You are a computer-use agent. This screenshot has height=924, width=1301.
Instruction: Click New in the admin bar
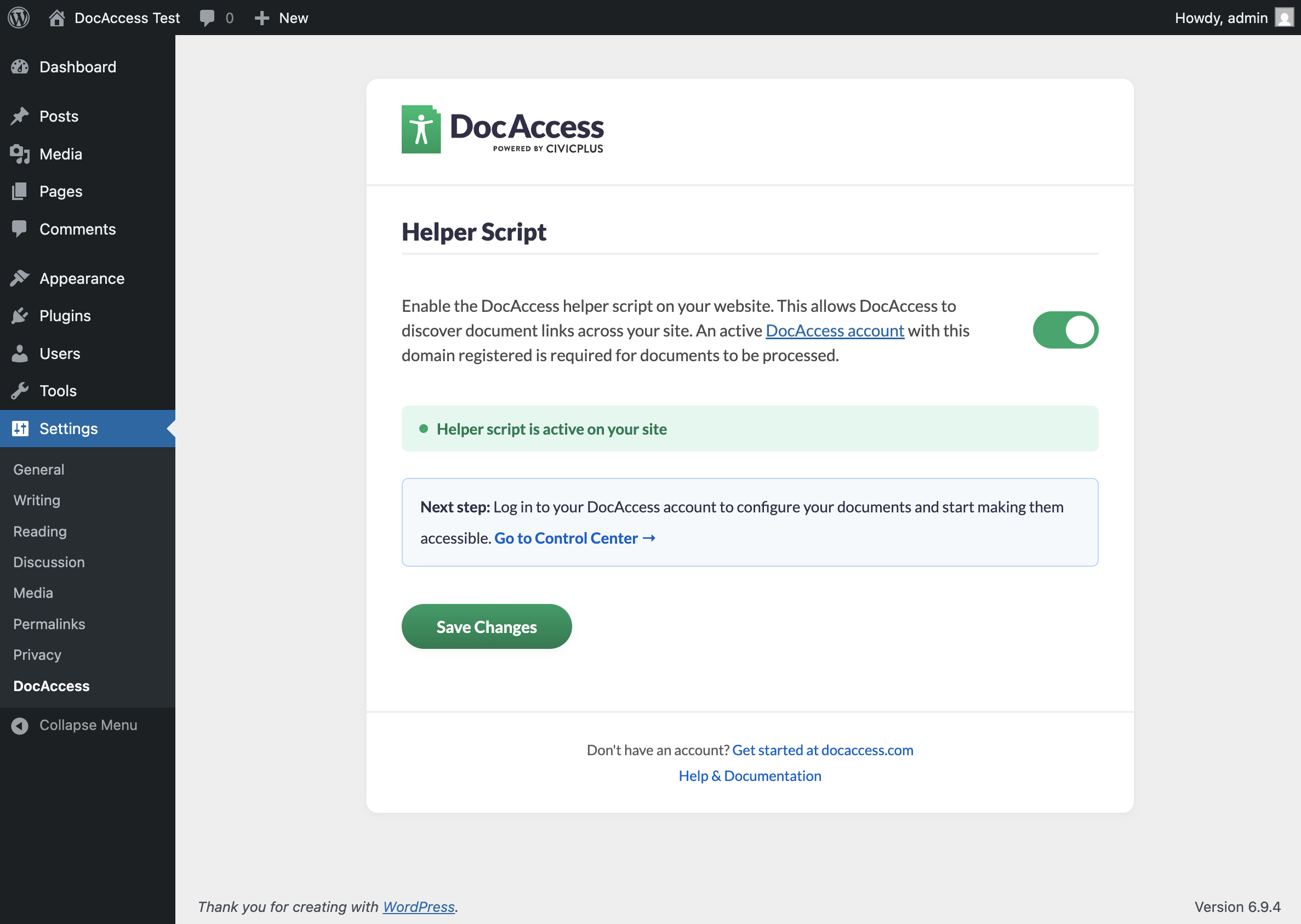(x=294, y=18)
